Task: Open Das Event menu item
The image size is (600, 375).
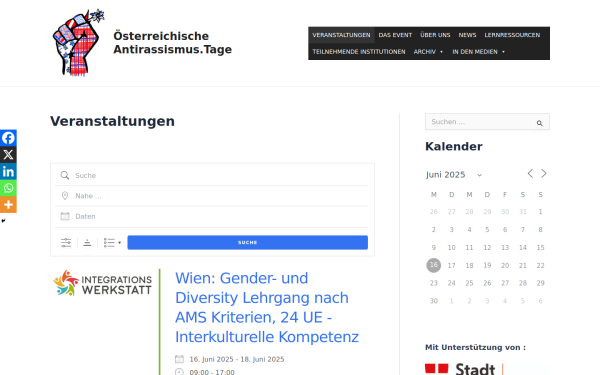Action: (x=395, y=35)
